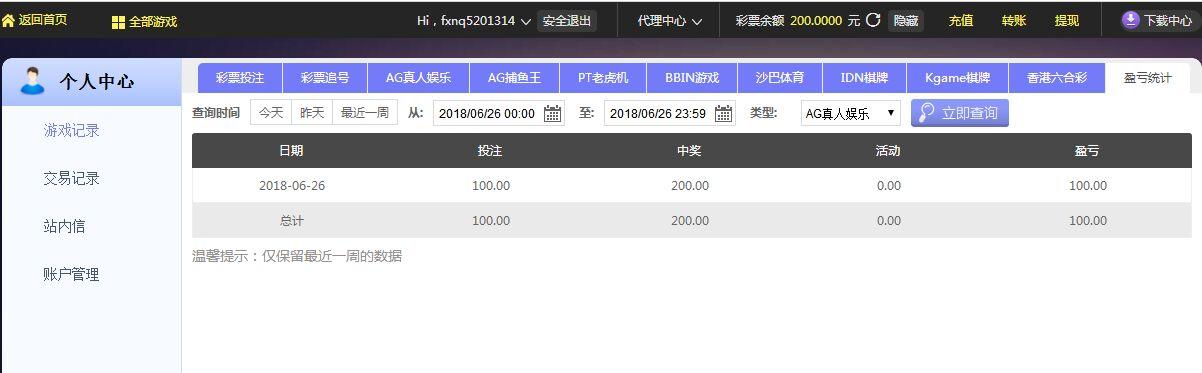Click the 日期 column header
This screenshot has height=373, width=1202.
tap(291, 151)
